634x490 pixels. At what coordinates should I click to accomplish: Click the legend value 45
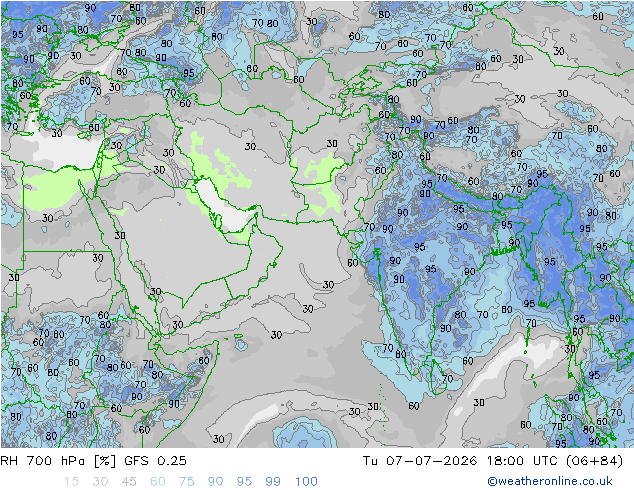pos(129,482)
